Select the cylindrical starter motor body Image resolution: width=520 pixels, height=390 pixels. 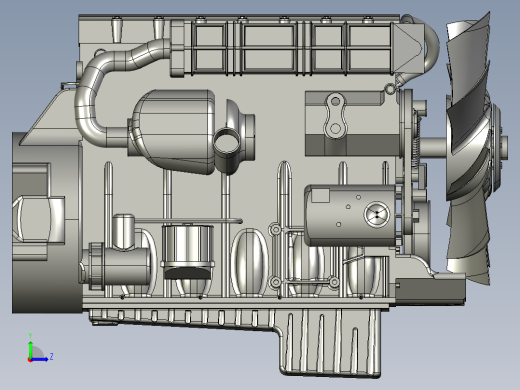[350, 216]
